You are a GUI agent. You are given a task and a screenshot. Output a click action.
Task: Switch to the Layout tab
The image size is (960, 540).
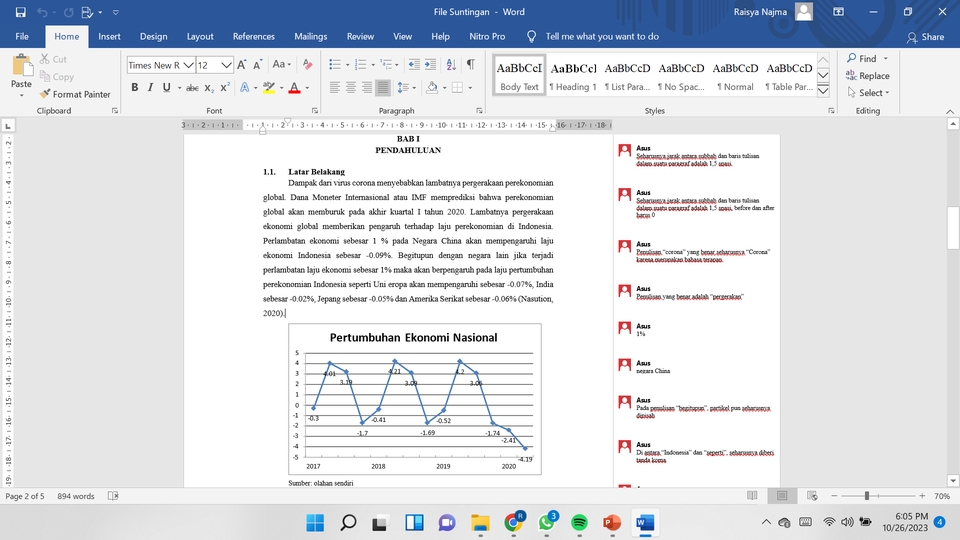pyautogui.click(x=200, y=36)
